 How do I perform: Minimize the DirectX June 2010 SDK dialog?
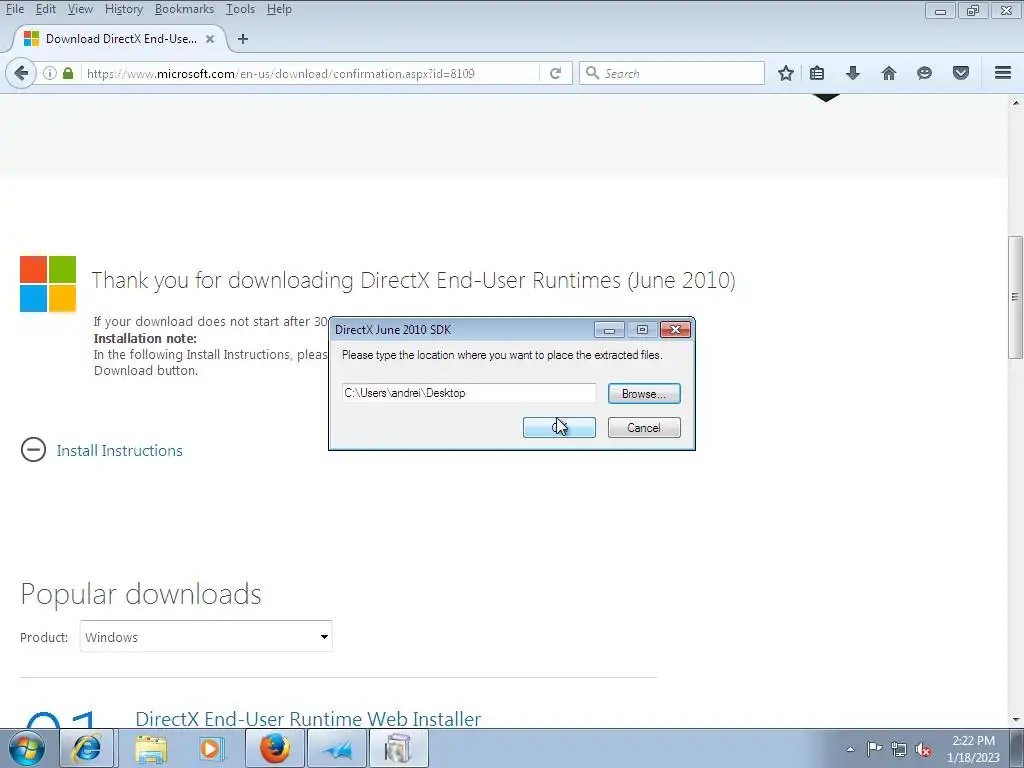609,330
